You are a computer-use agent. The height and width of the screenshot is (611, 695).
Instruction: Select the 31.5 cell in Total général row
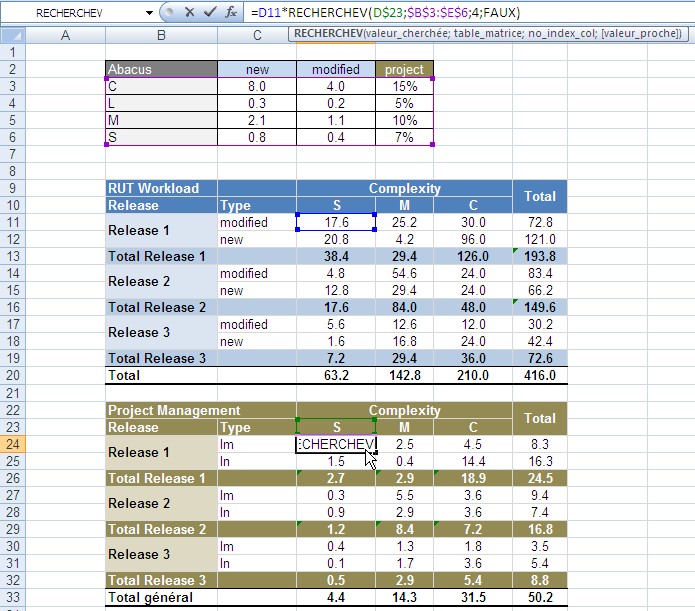coord(473,597)
